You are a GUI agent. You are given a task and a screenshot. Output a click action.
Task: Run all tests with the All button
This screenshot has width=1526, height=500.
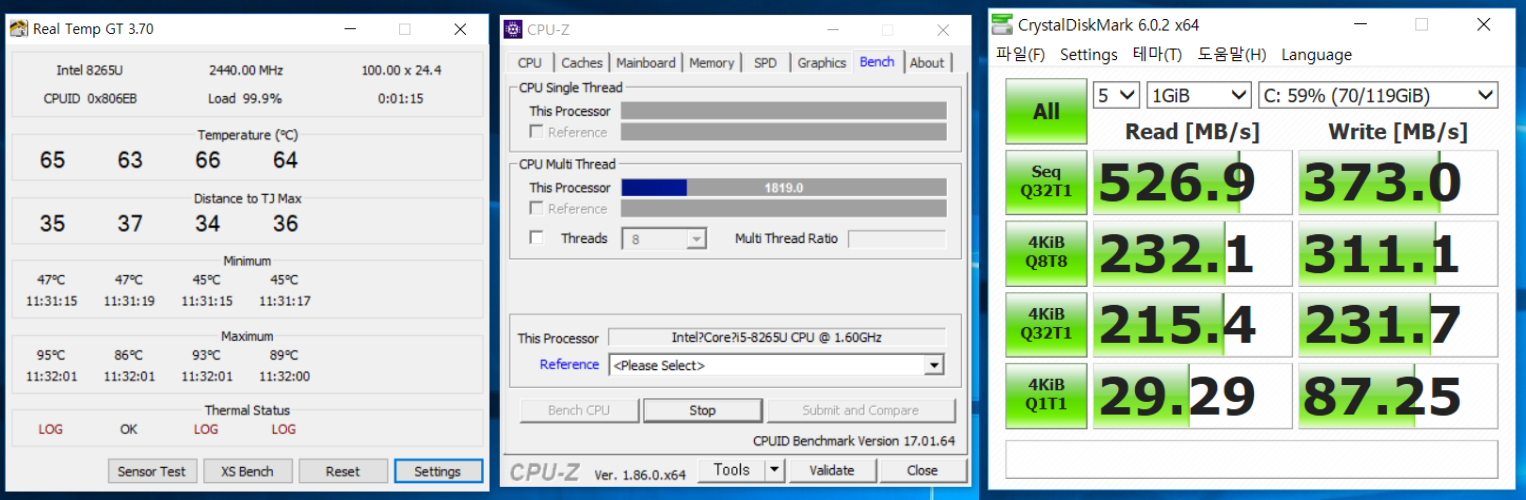pos(1046,112)
